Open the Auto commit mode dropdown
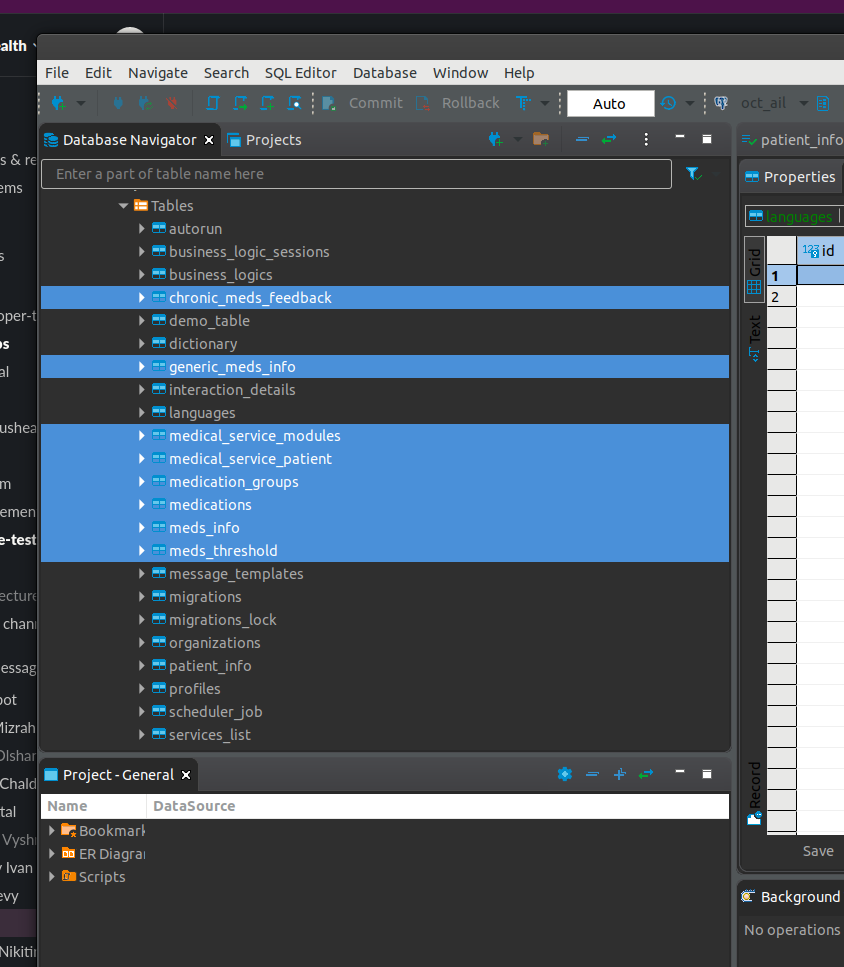This screenshot has height=967, width=844. [610, 104]
